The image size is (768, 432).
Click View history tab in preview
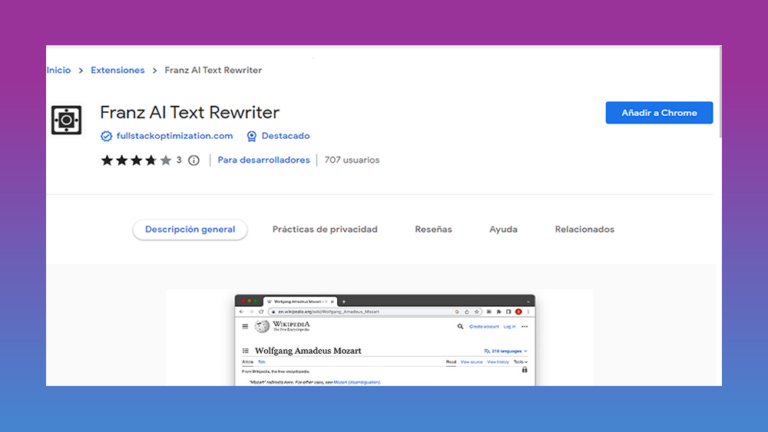click(498, 362)
